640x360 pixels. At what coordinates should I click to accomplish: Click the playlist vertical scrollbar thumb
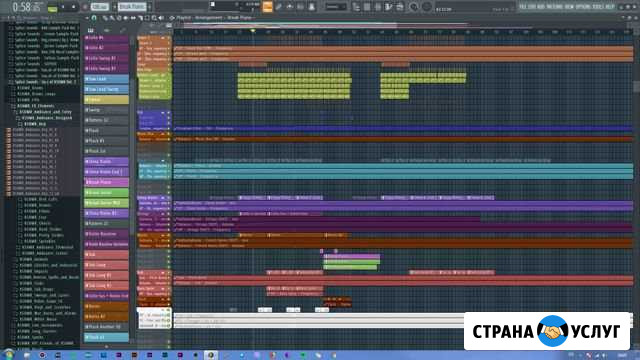[636, 87]
